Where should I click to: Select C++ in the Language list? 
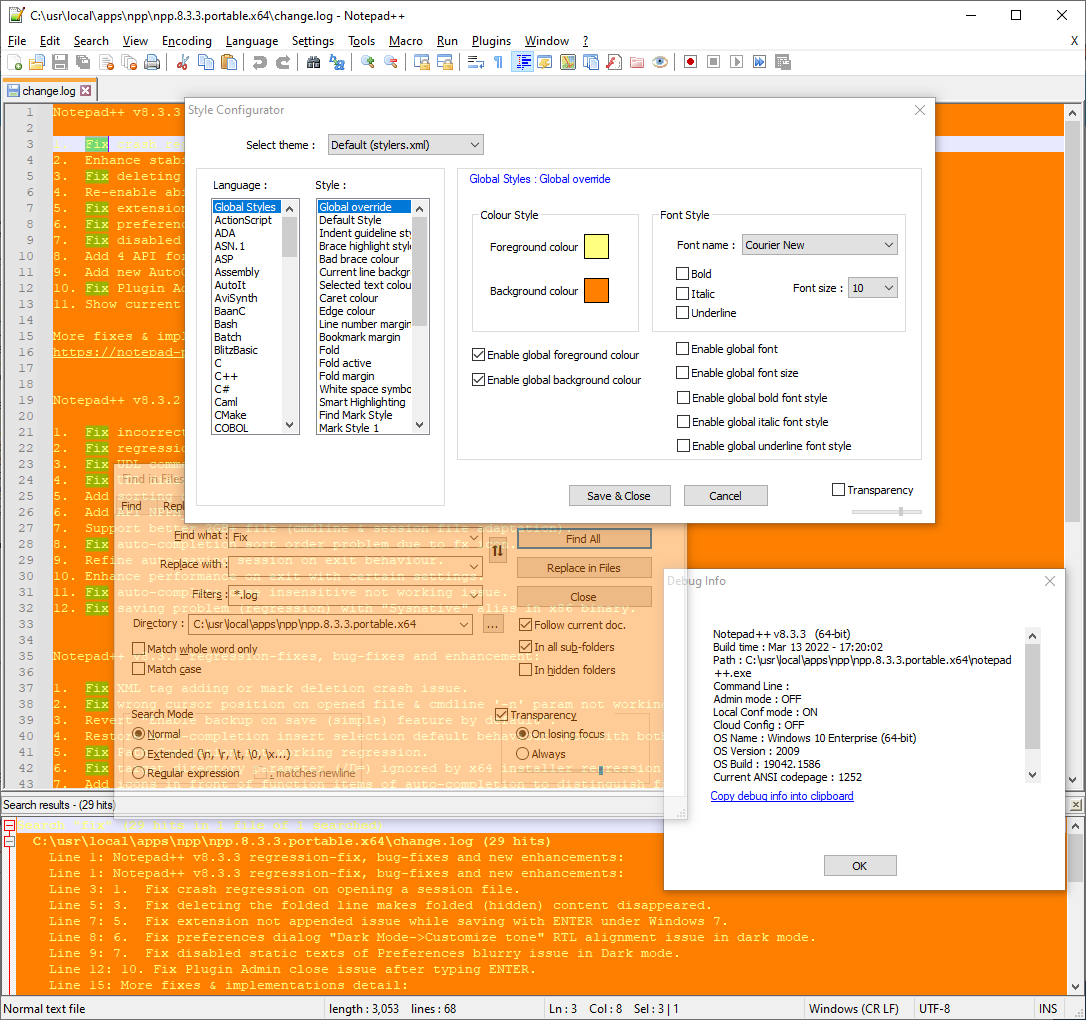(226, 376)
